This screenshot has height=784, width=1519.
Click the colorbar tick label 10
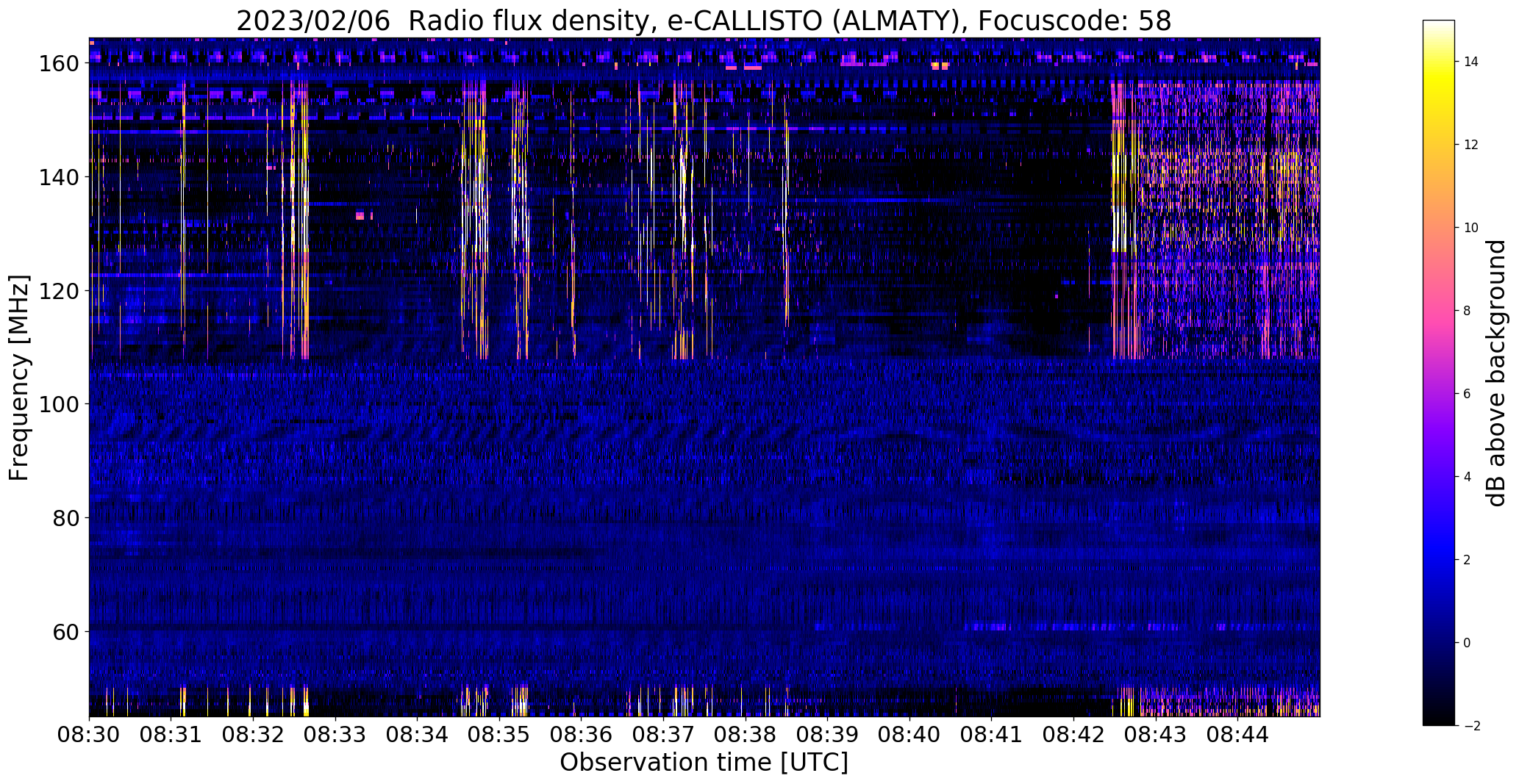tap(1471, 228)
